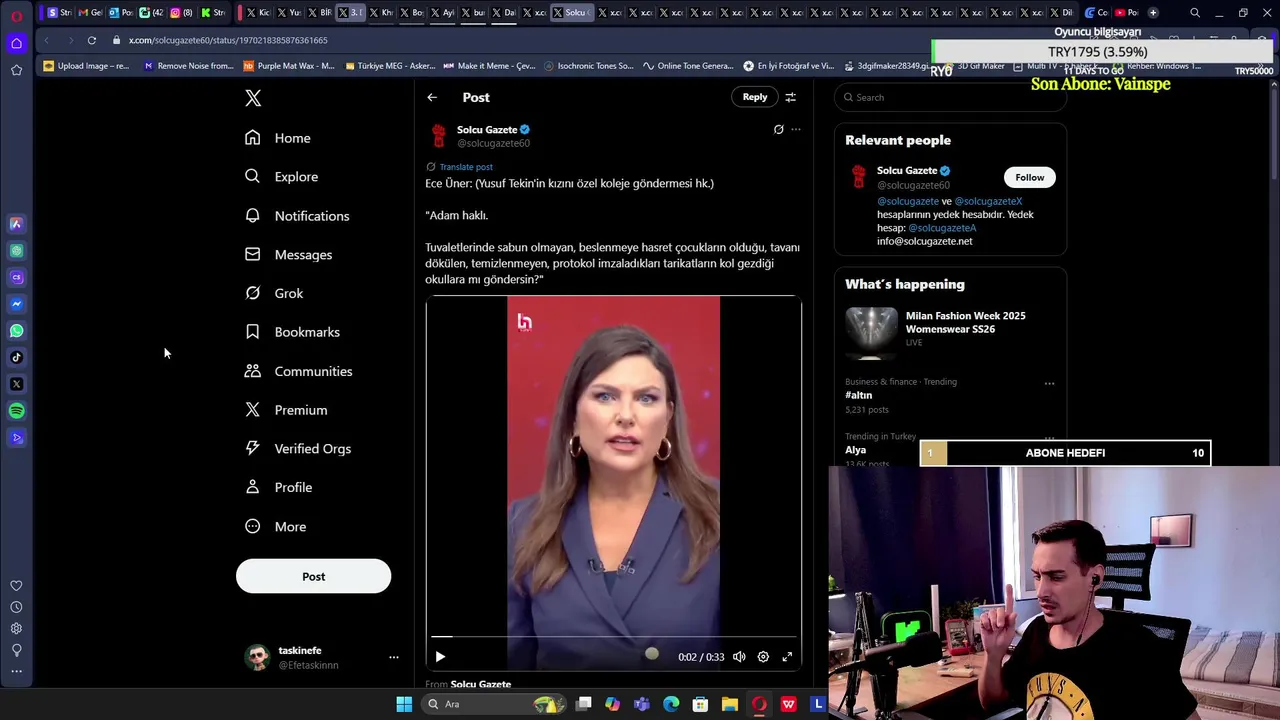Mute the video sound
Viewport: 1280px width, 720px height.
click(739, 657)
